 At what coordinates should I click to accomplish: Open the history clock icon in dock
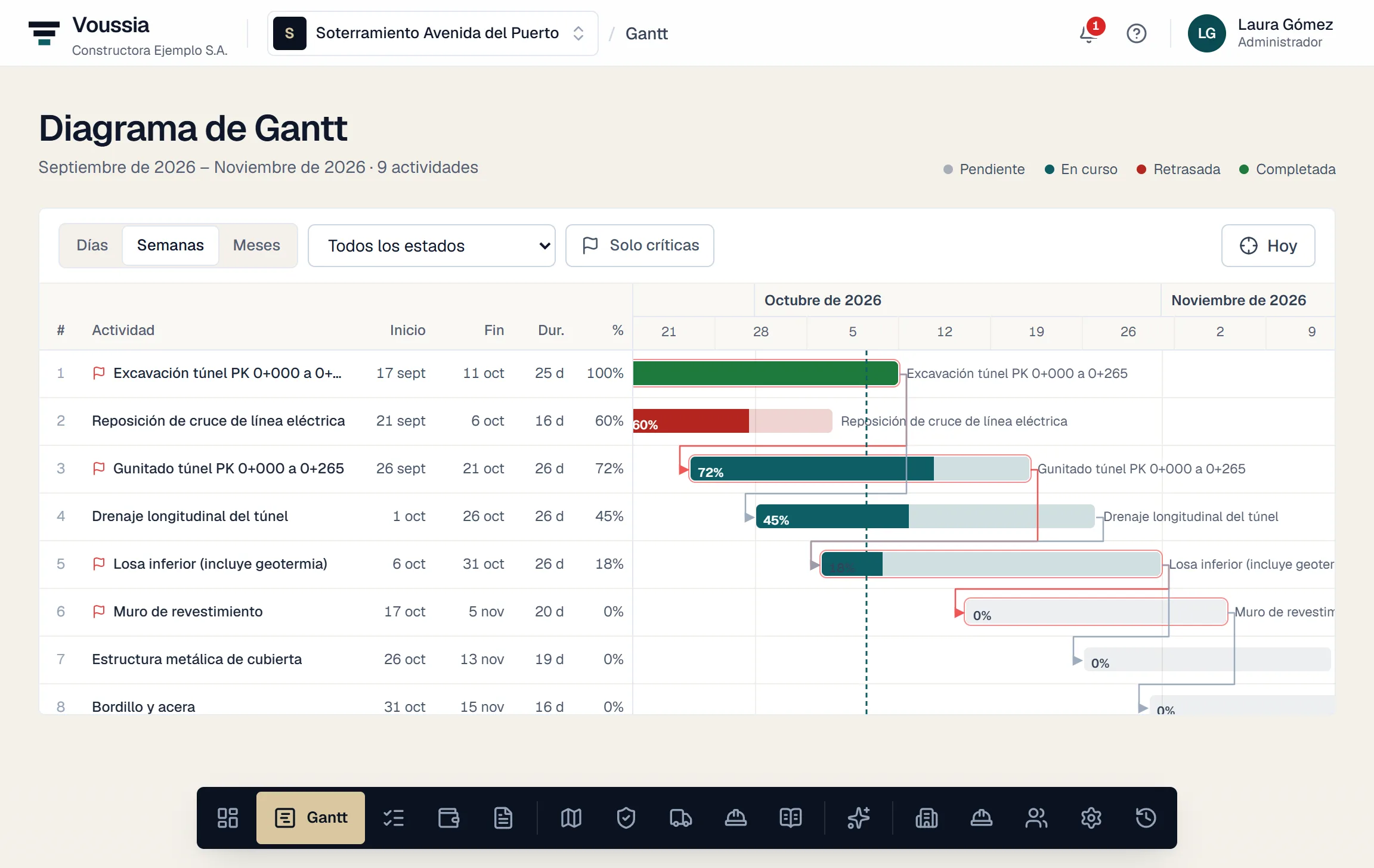point(1146,818)
